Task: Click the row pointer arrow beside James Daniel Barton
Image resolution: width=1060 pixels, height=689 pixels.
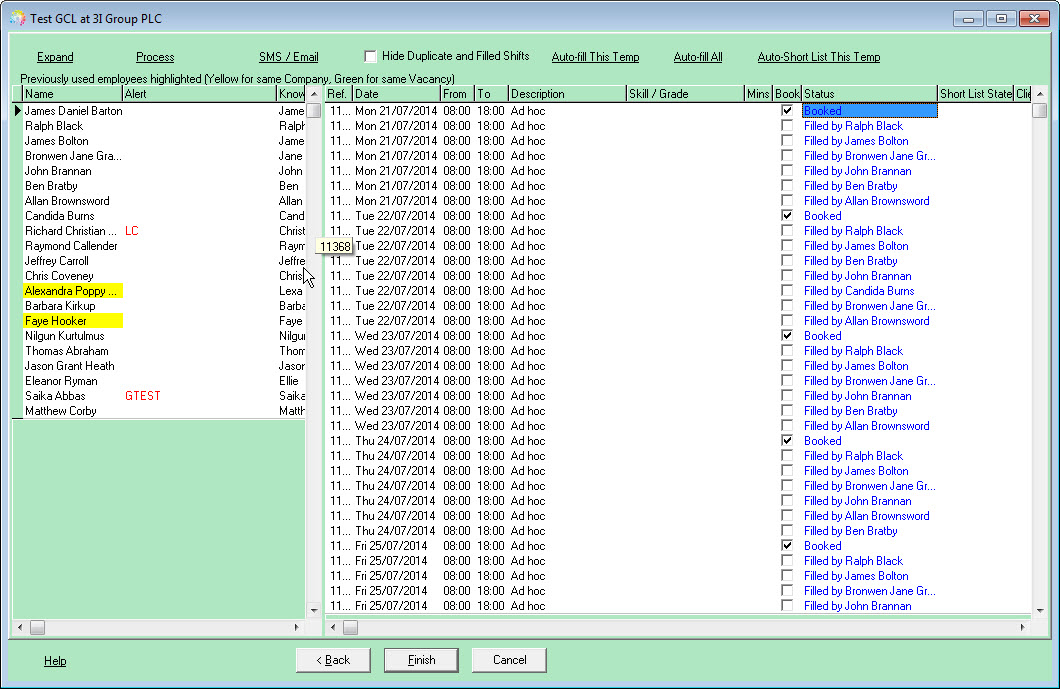Action: (x=18, y=111)
